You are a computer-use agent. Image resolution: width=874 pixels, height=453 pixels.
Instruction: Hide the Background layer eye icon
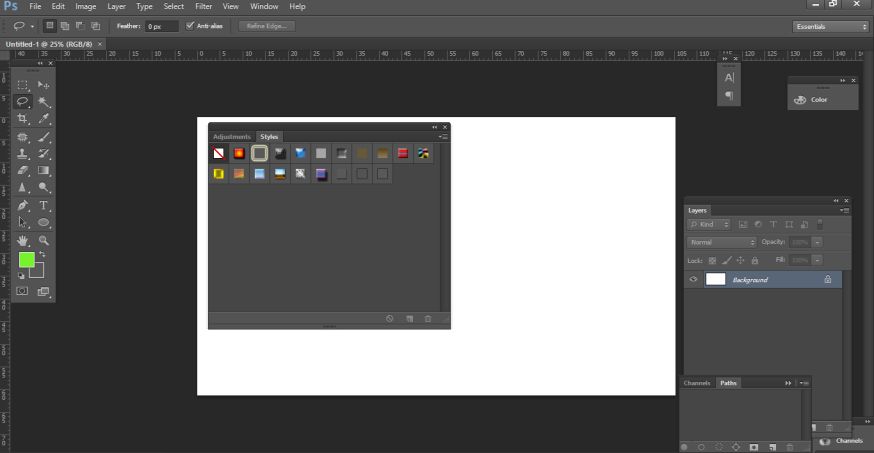(x=693, y=279)
